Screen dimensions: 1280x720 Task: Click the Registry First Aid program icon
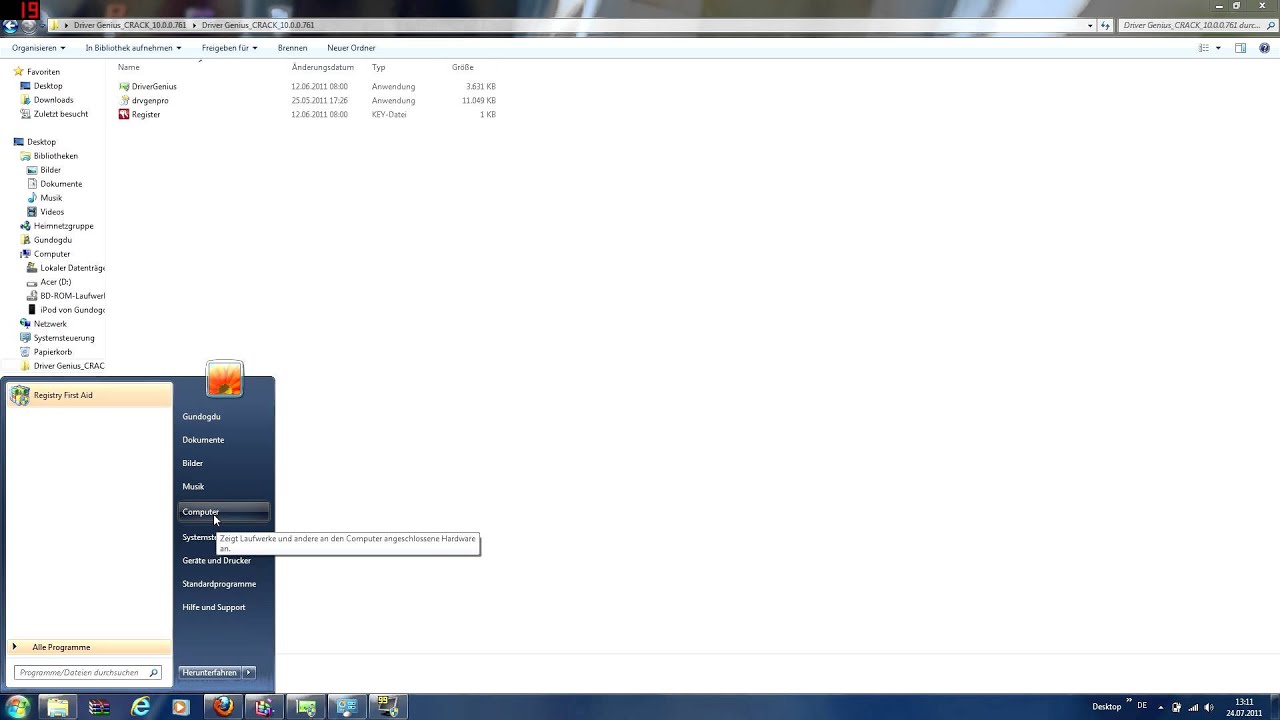(20, 395)
